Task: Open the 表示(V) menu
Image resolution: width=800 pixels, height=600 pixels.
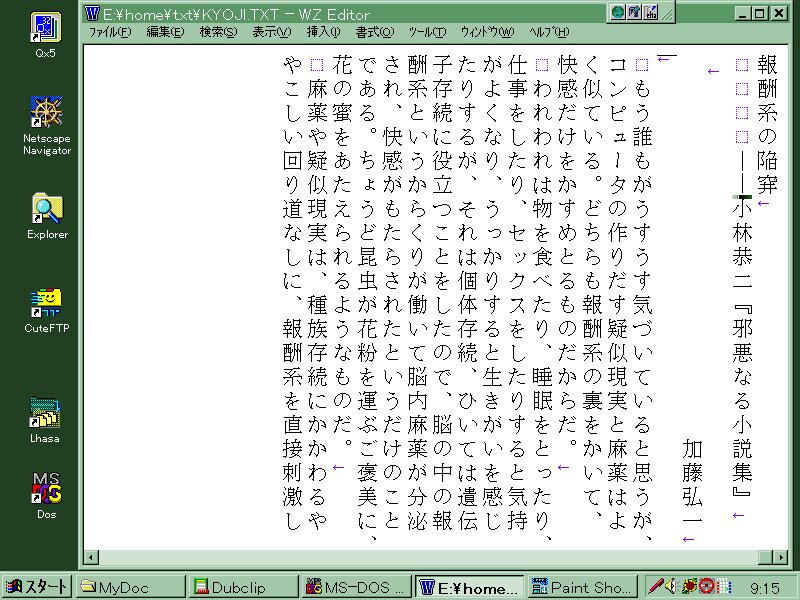Action: [271, 32]
